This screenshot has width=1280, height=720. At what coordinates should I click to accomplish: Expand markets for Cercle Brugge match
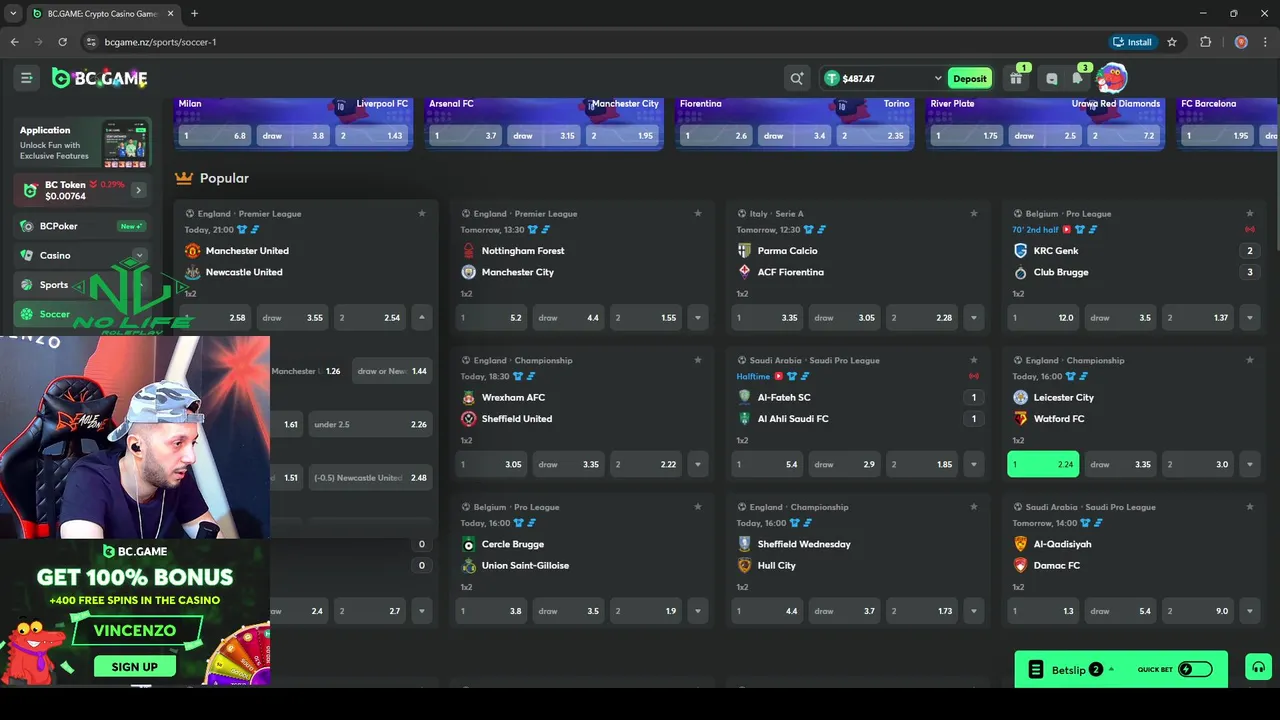698,611
